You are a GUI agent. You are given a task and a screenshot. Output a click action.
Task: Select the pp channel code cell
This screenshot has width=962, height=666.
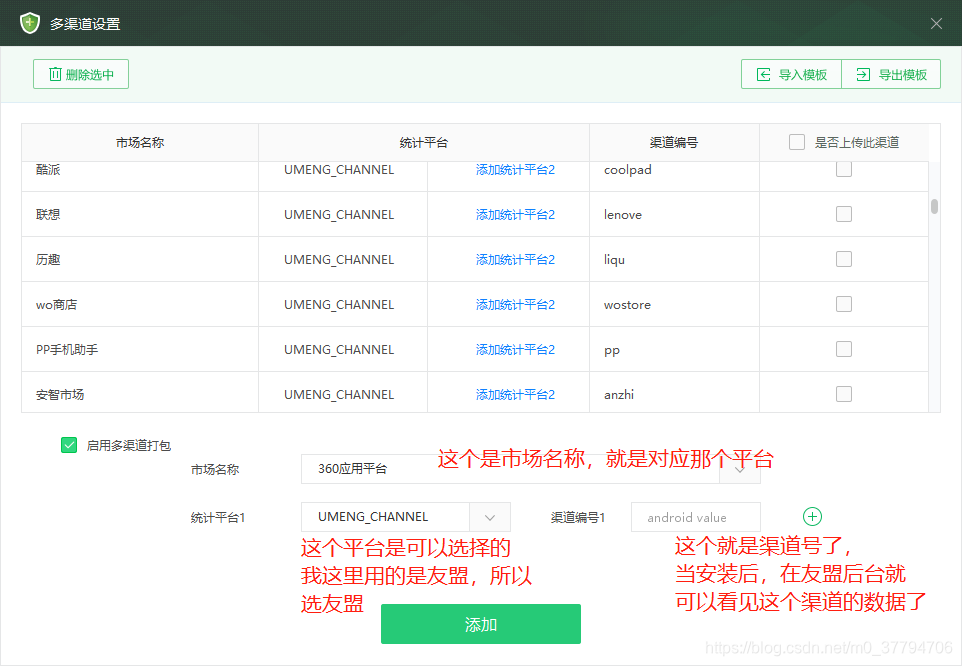[674, 349]
